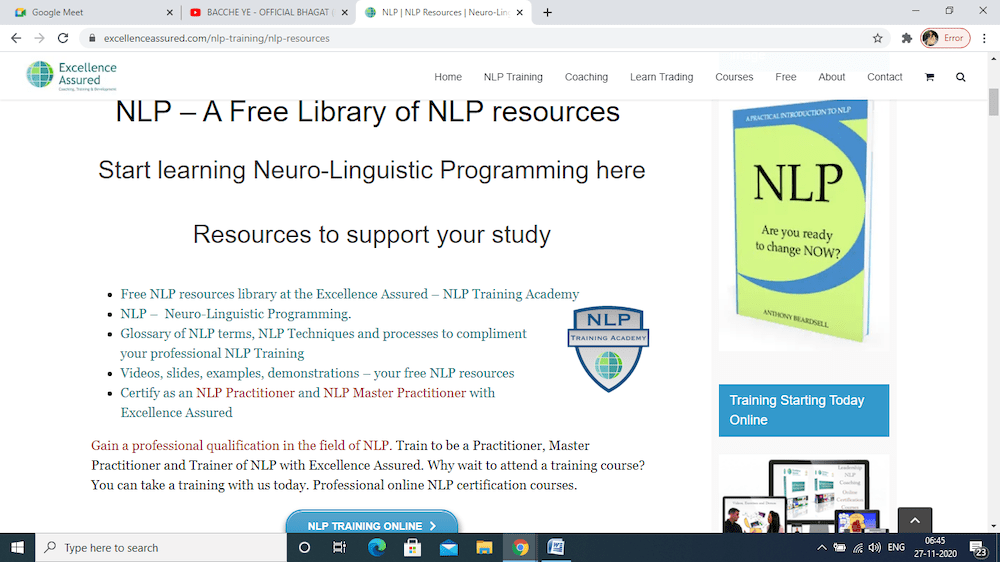Open Microsoft Store from taskbar

[x=413, y=547]
